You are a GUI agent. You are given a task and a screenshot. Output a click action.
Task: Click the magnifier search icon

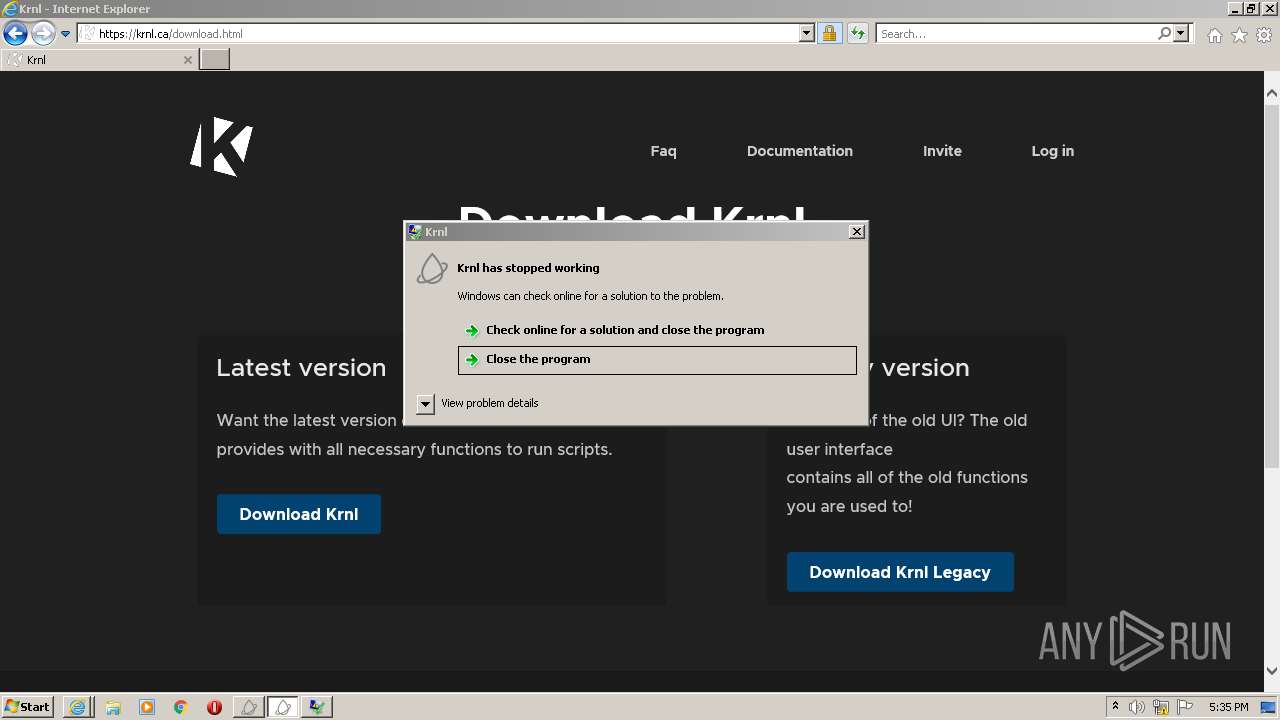(x=1164, y=33)
